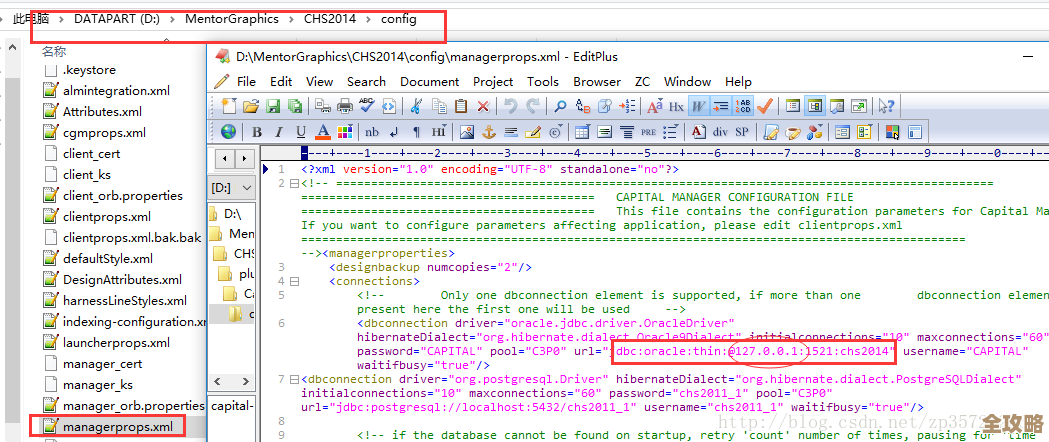Open the [D:] drive dropdown
Screen dimensions: 1049x442
[232, 188]
